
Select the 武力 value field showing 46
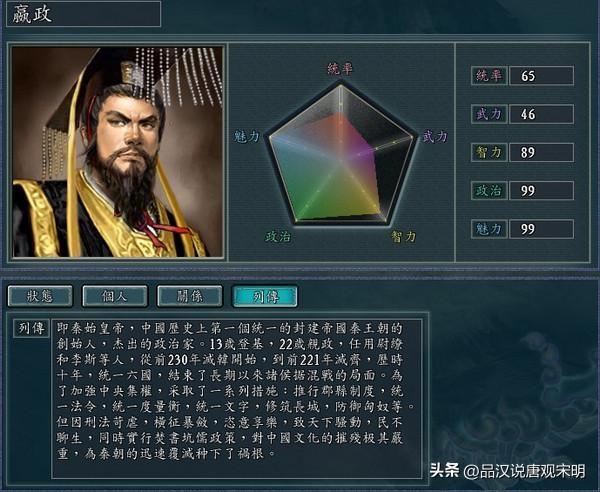[541, 114]
